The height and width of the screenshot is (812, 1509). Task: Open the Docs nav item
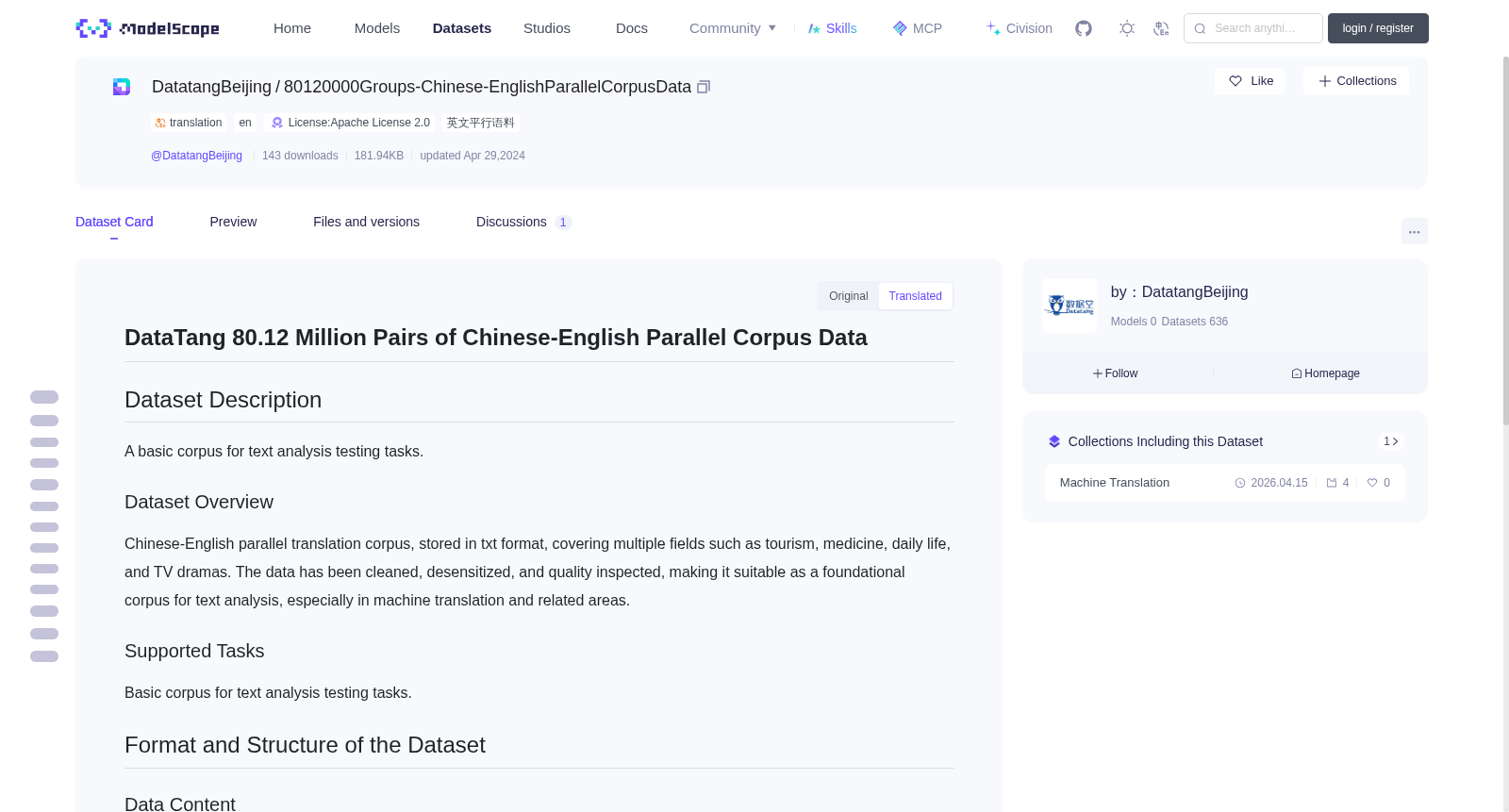coord(632,28)
